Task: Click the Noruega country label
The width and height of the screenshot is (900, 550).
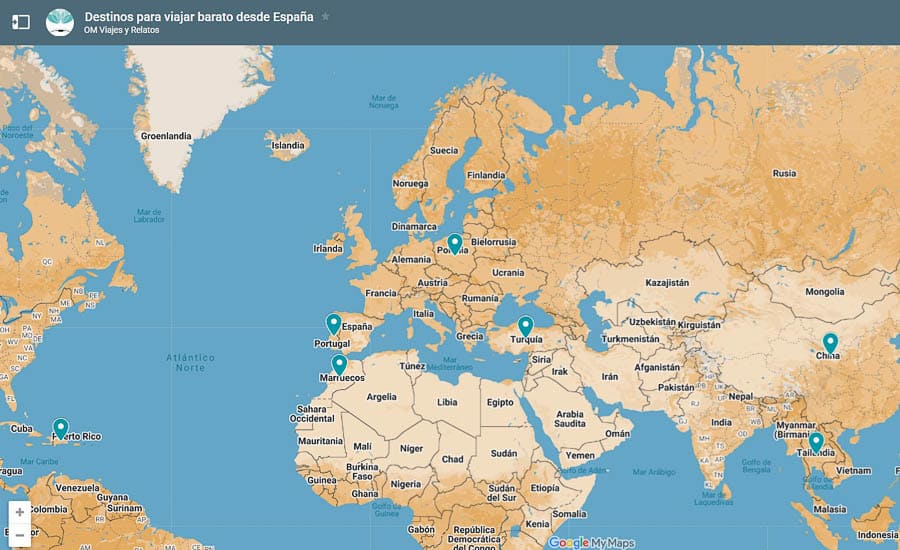Action: click(x=410, y=183)
